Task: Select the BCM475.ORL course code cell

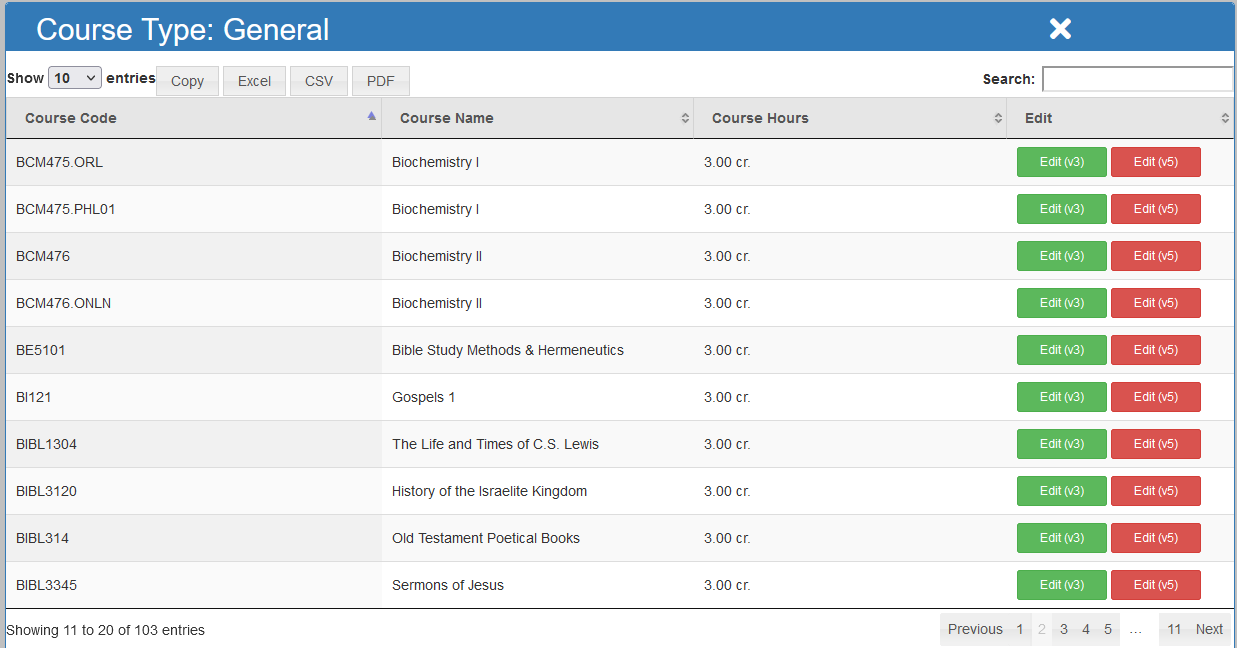Action: coord(194,162)
